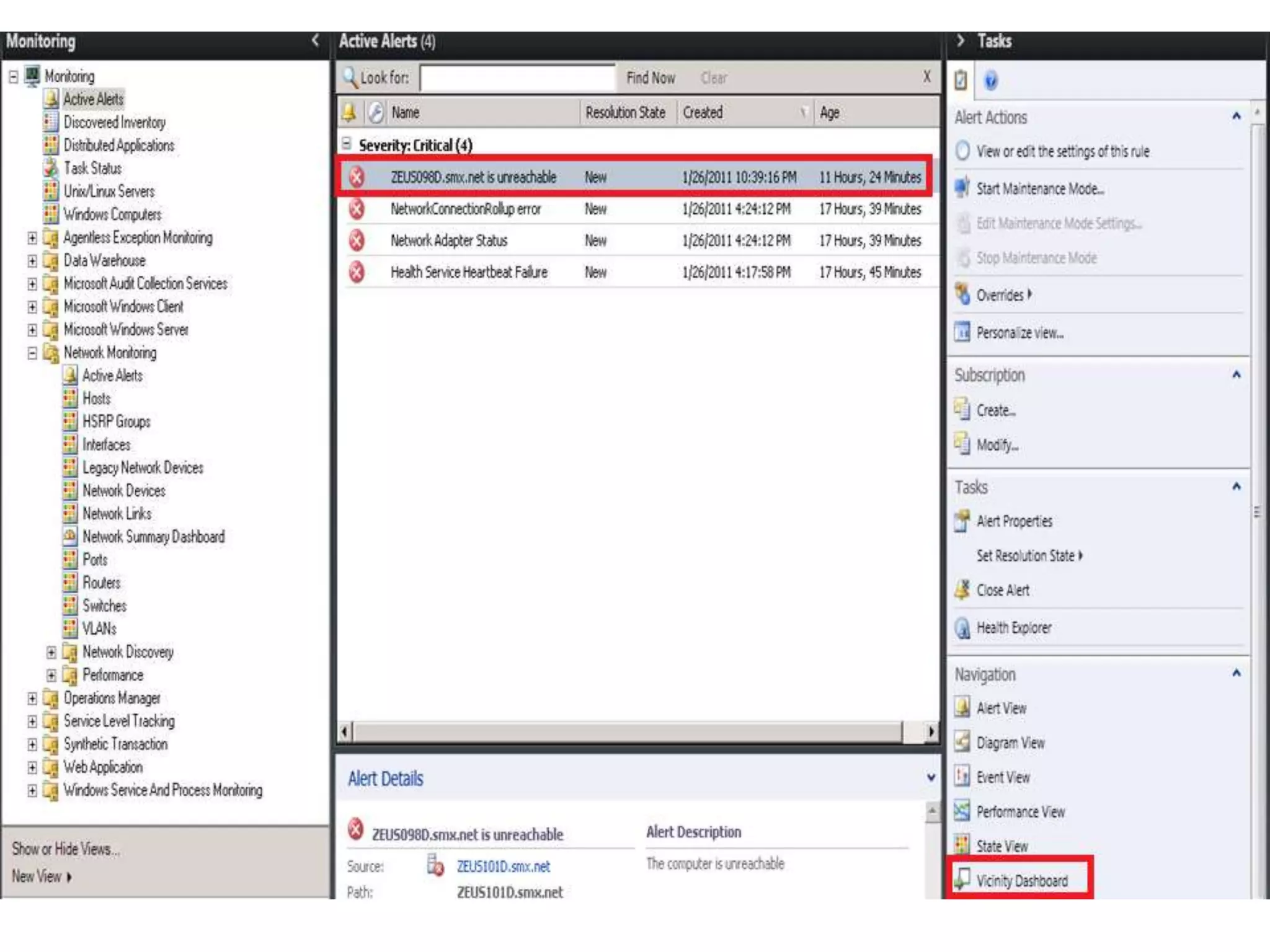Screen dimensions: 1270x952
Task: Open Vicinity Dashboard from Navigation
Action: click(1021, 880)
